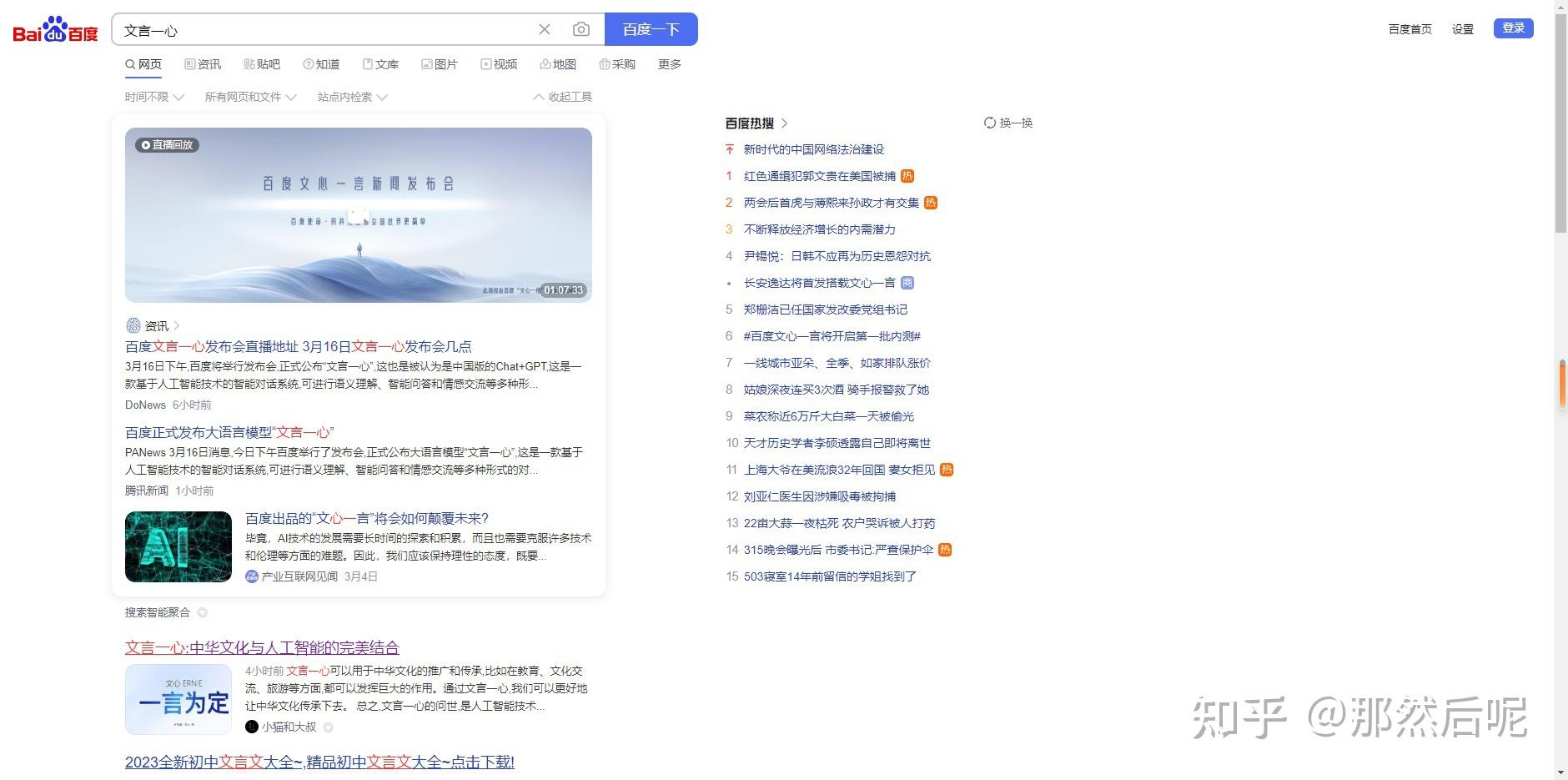Open the 贴吧 tab

click(262, 64)
